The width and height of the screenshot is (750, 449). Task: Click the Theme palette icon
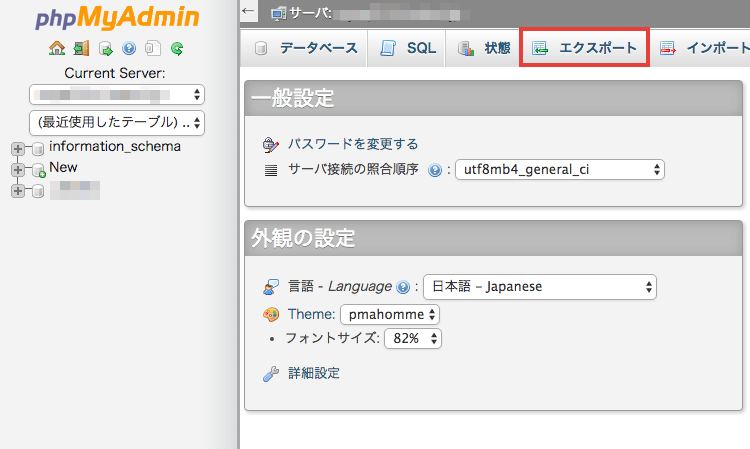tap(271, 315)
